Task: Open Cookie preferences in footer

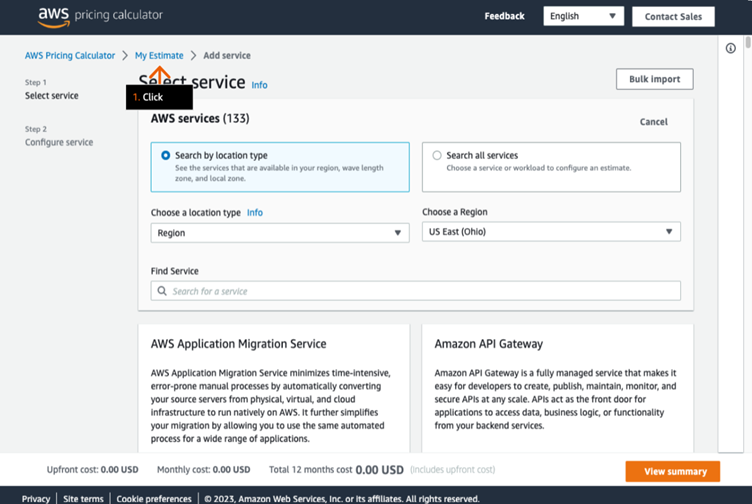Action: (x=153, y=498)
